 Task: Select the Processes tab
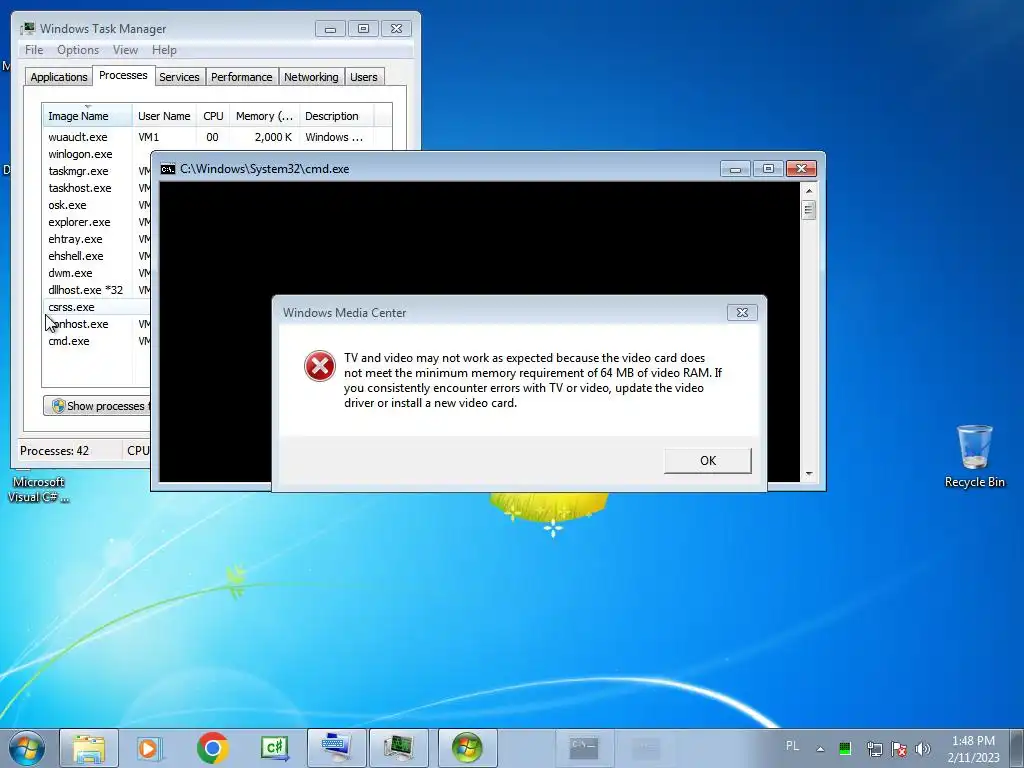(x=123, y=75)
